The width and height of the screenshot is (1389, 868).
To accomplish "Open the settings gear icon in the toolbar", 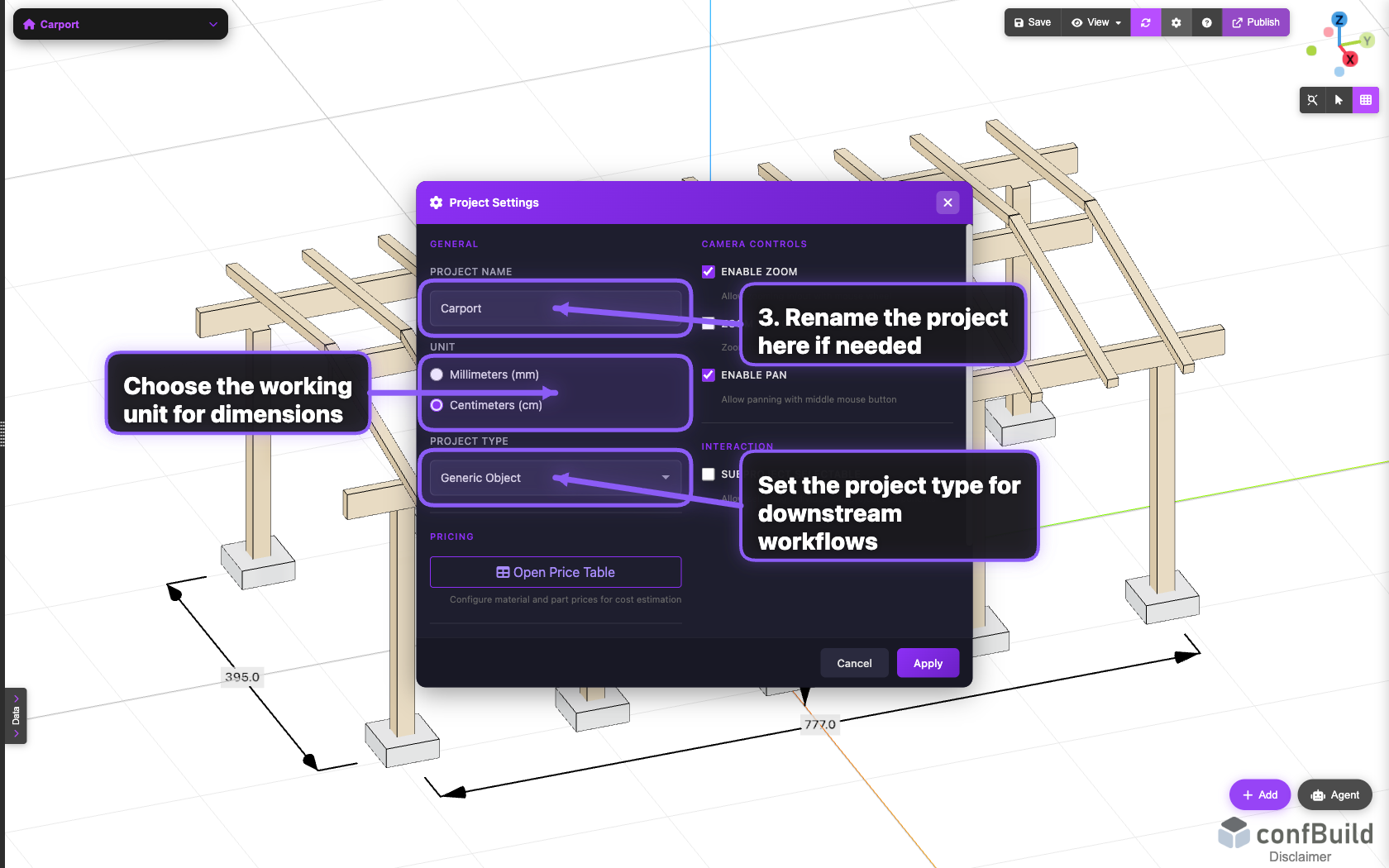I will pos(1176,22).
